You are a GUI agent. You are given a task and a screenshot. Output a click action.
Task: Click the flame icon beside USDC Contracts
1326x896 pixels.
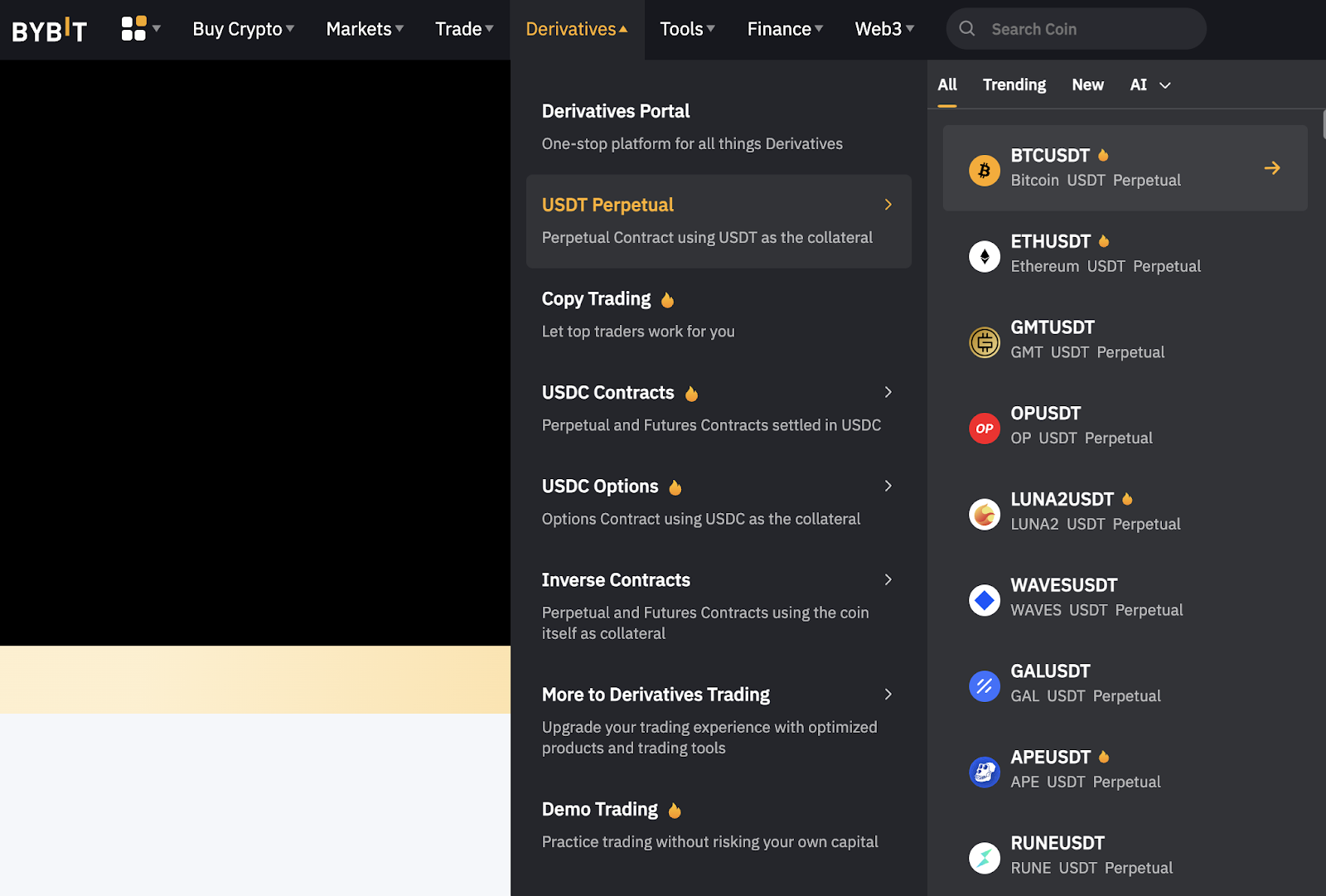[x=691, y=394]
